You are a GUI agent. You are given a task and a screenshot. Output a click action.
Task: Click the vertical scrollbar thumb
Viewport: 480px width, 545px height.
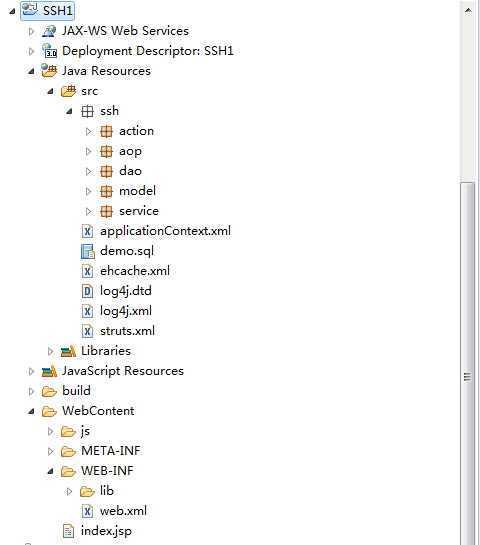pyautogui.click(x=468, y=363)
